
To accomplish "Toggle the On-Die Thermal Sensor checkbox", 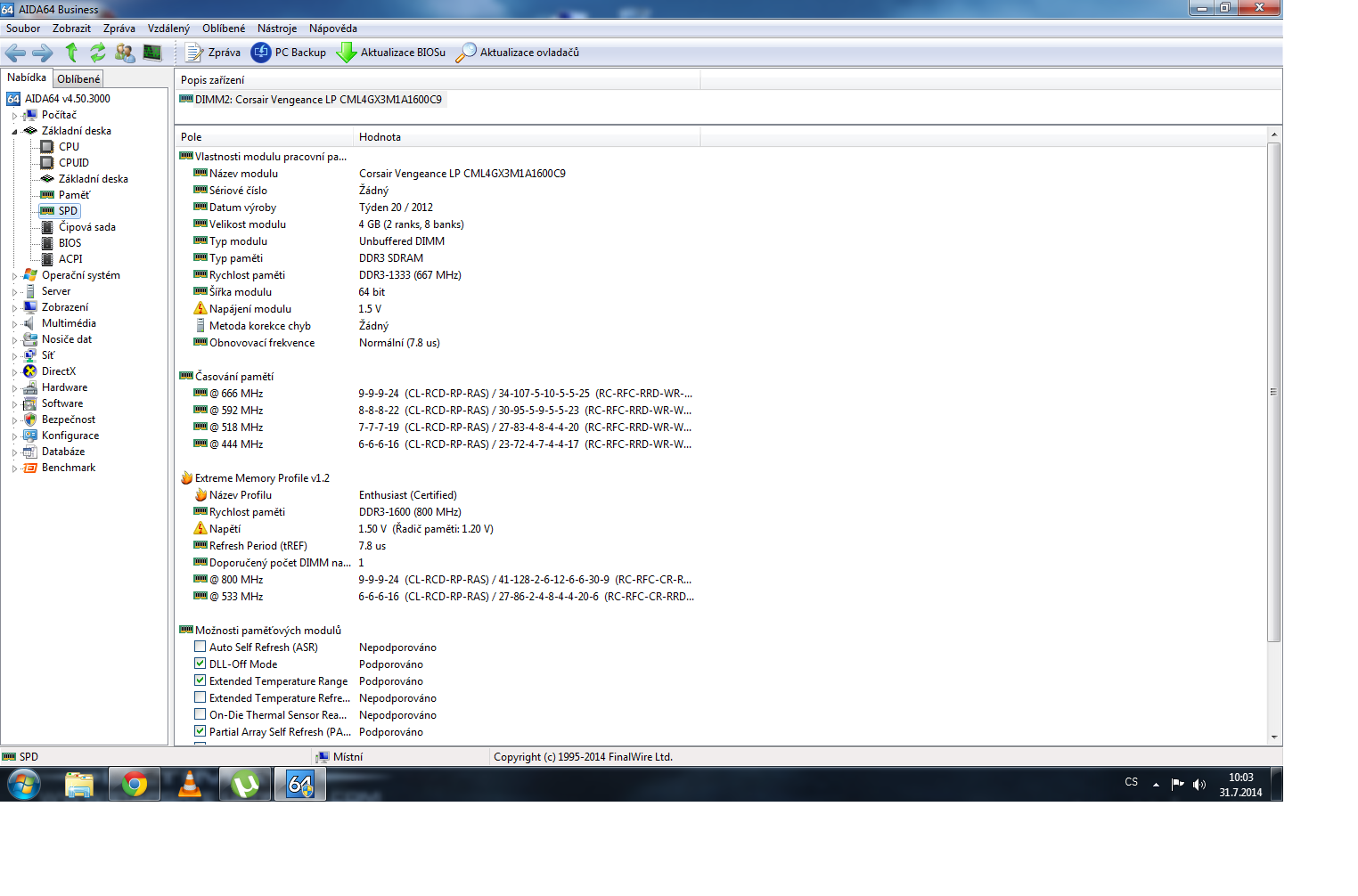I will click(x=200, y=715).
